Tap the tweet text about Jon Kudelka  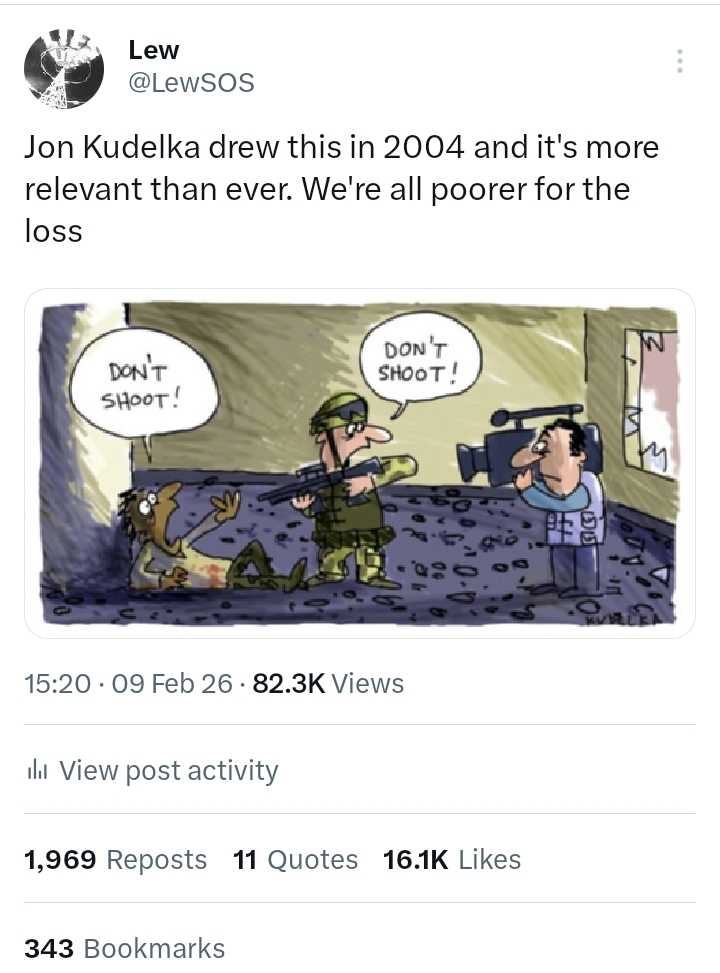click(x=340, y=189)
